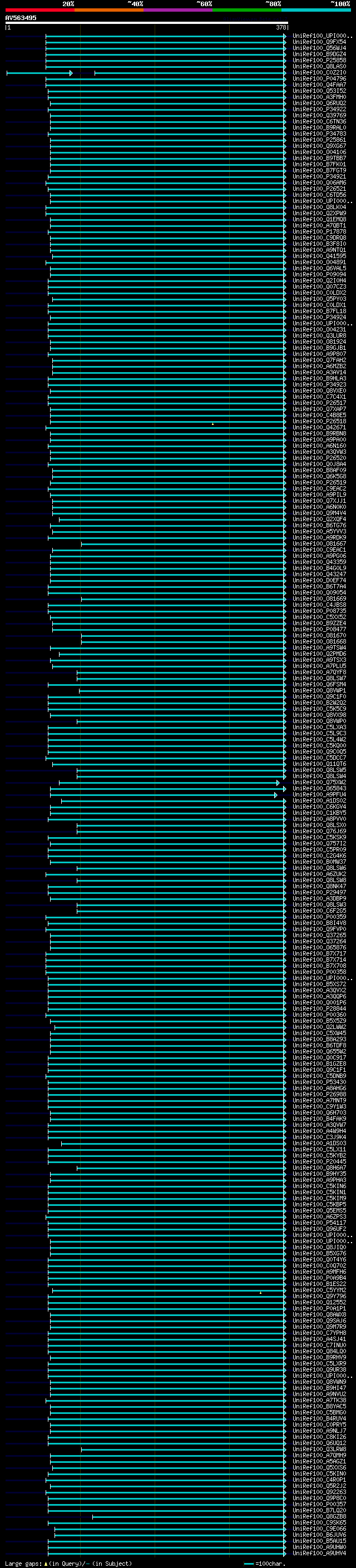Select label UniRef100_Q39769
356x1568 pixels.
(x=319, y=115)
